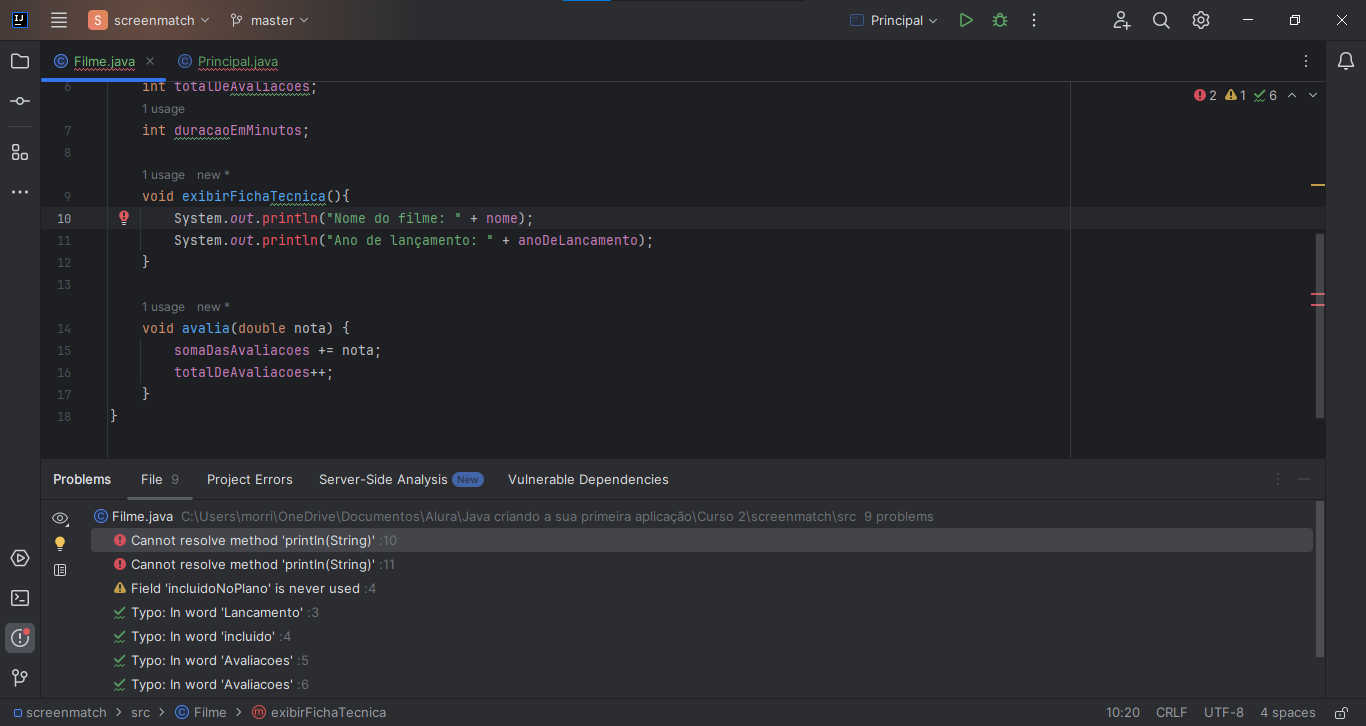
Task: Open the screenmatch project dropdown
Action: tap(150, 20)
